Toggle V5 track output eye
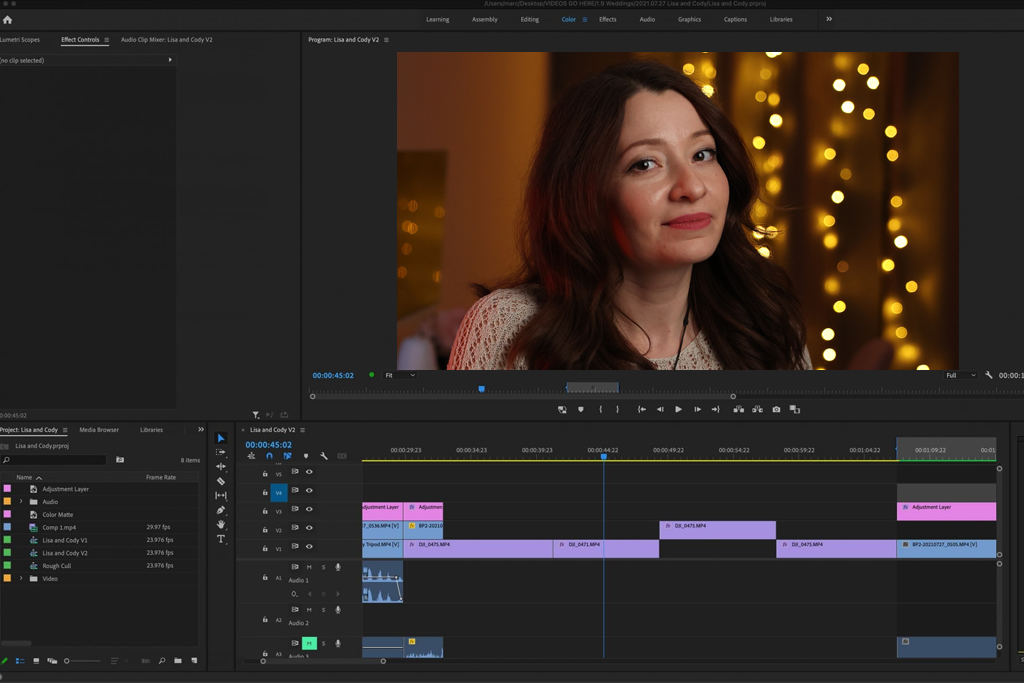 [x=310, y=471]
